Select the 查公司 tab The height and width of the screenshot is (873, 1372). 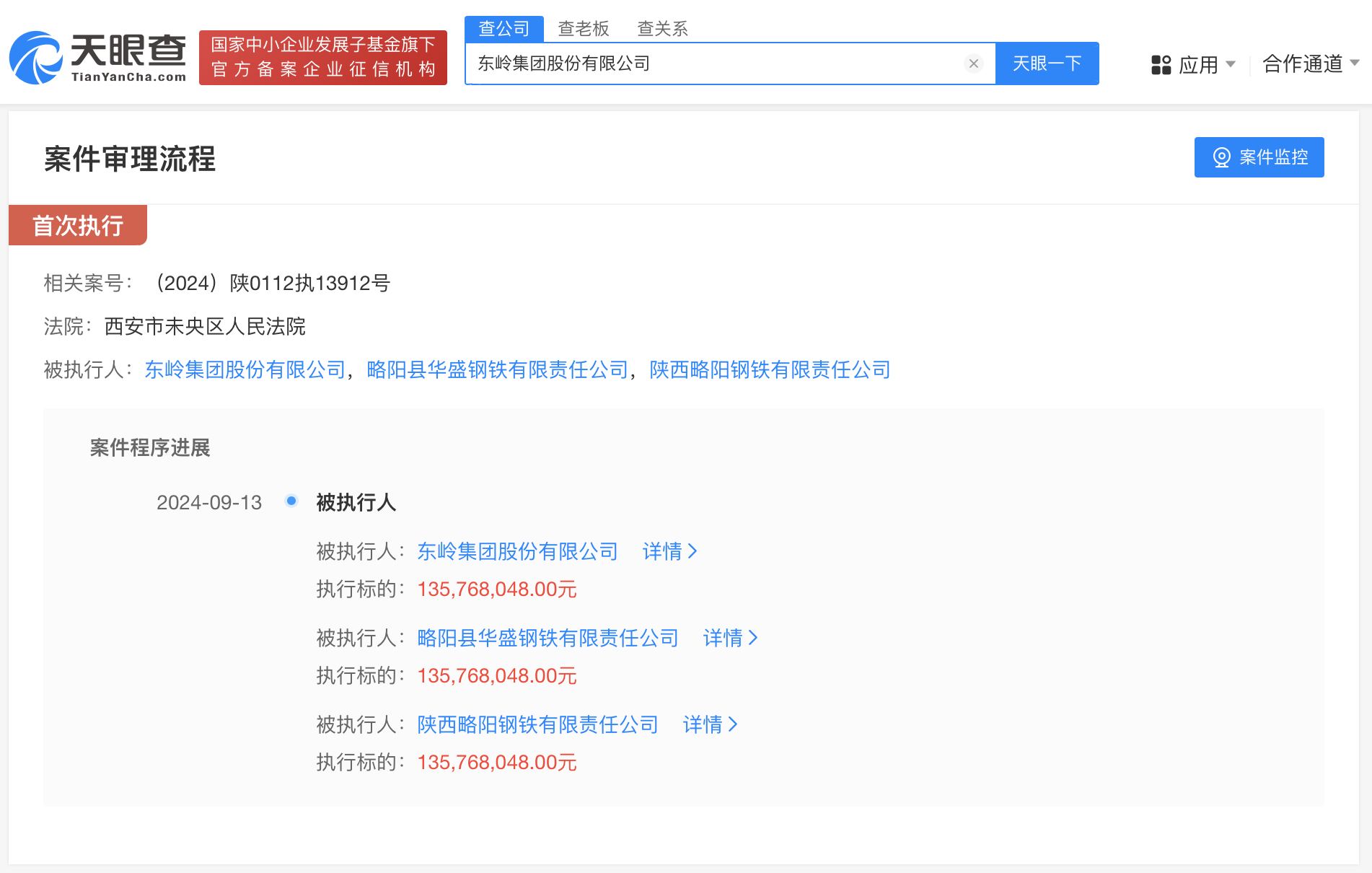(503, 27)
